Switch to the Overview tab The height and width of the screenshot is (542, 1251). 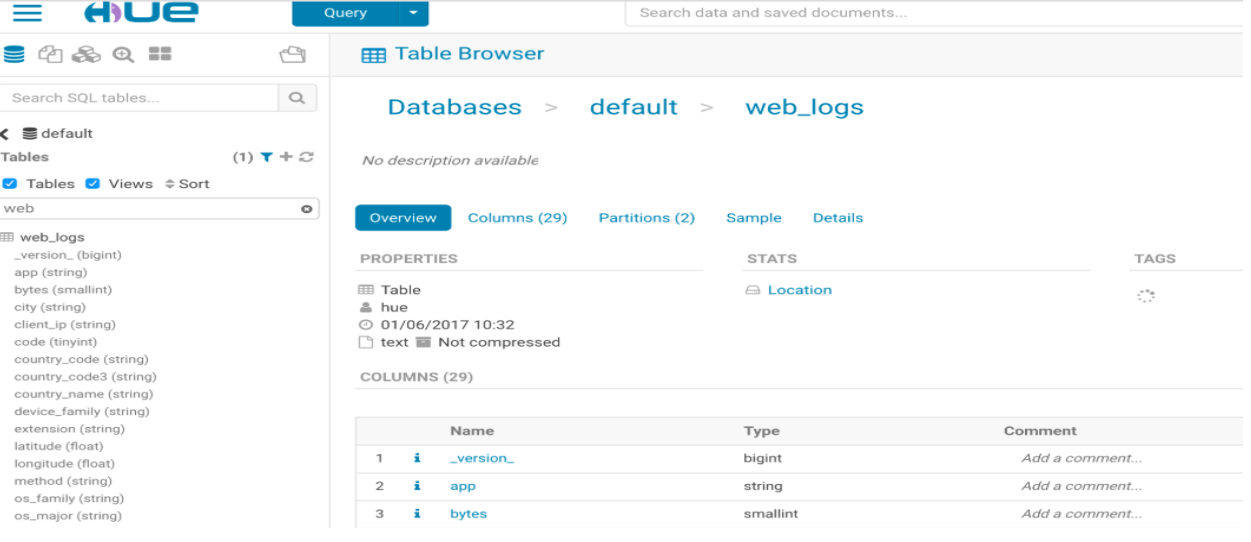tap(403, 218)
